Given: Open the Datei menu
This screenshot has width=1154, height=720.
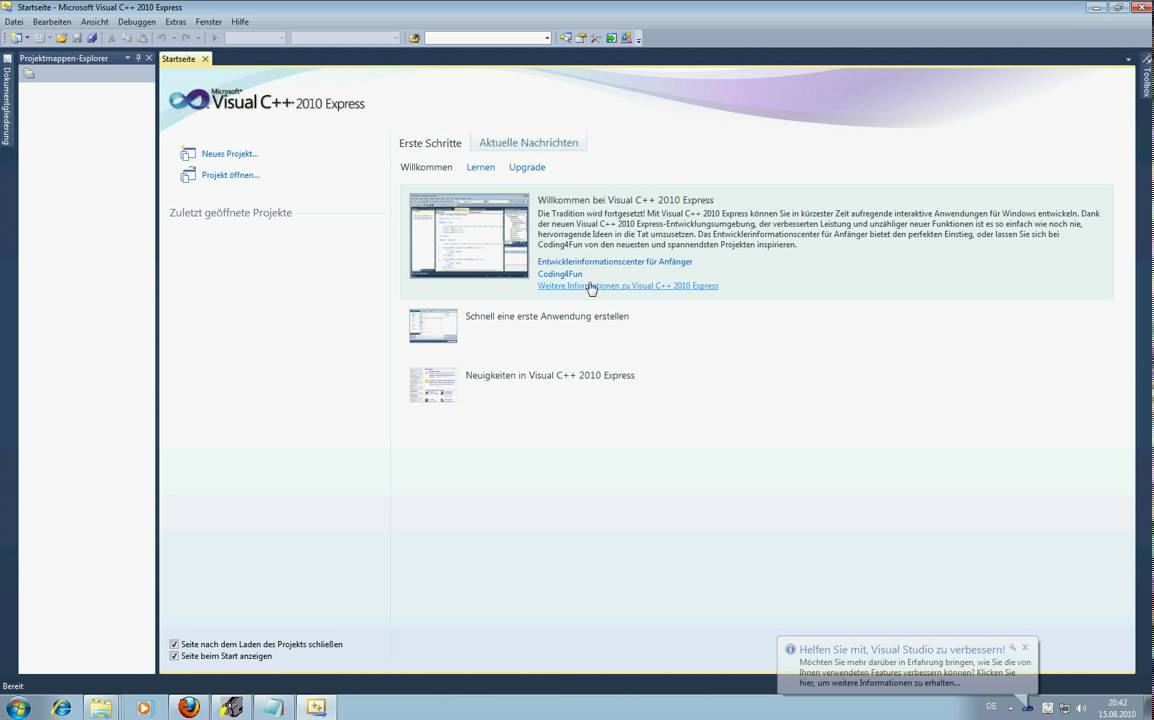Looking at the screenshot, I should pyautogui.click(x=14, y=22).
